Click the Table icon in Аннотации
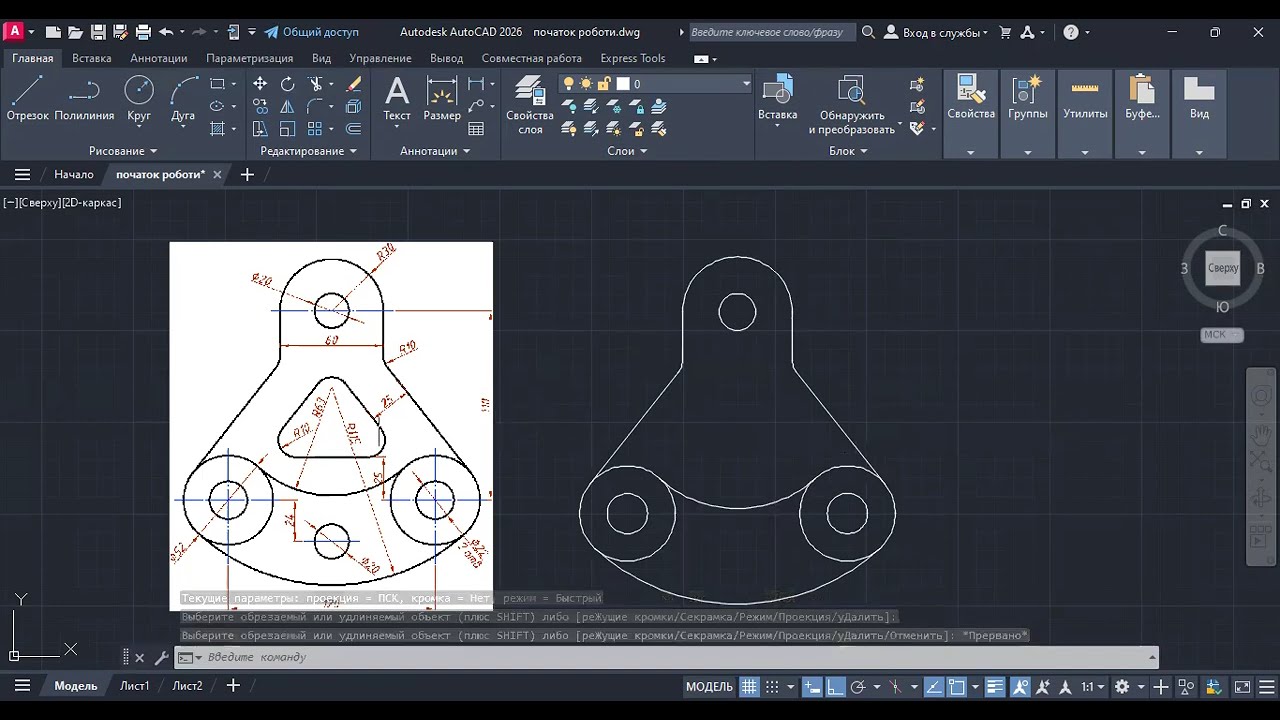Image resolution: width=1280 pixels, height=720 pixels. [476, 129]
